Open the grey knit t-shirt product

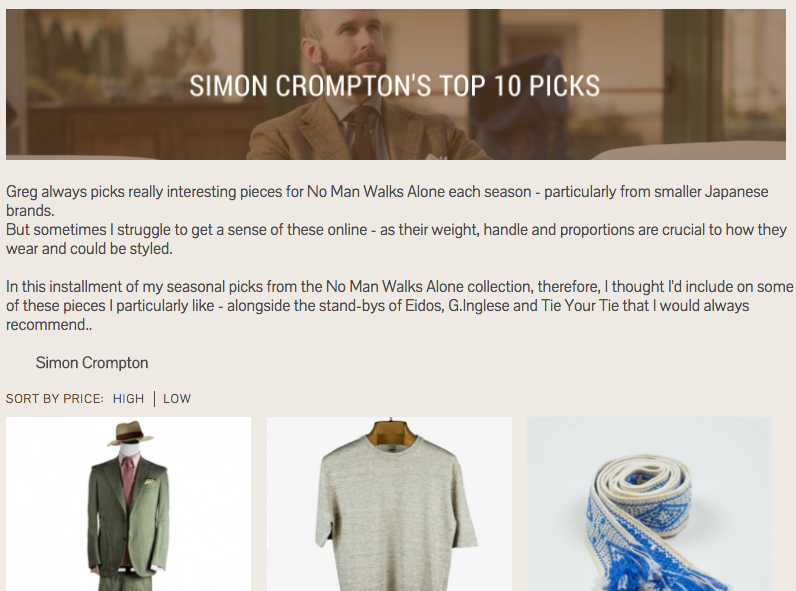pos(389,504)
